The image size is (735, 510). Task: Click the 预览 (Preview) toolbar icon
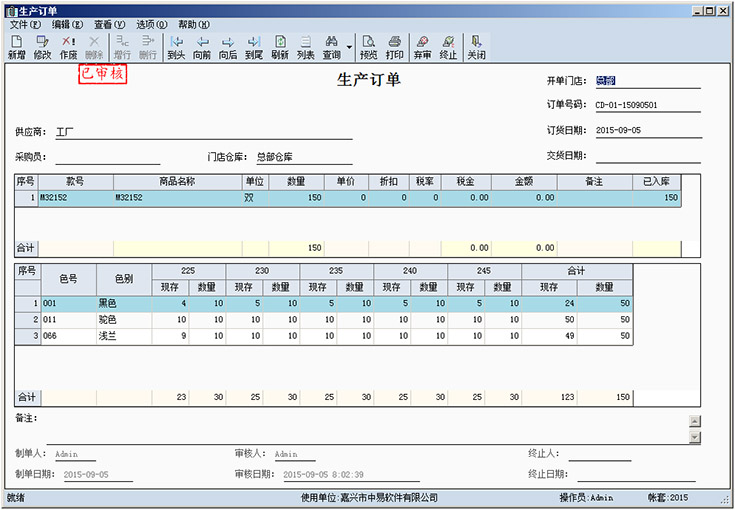368,47
